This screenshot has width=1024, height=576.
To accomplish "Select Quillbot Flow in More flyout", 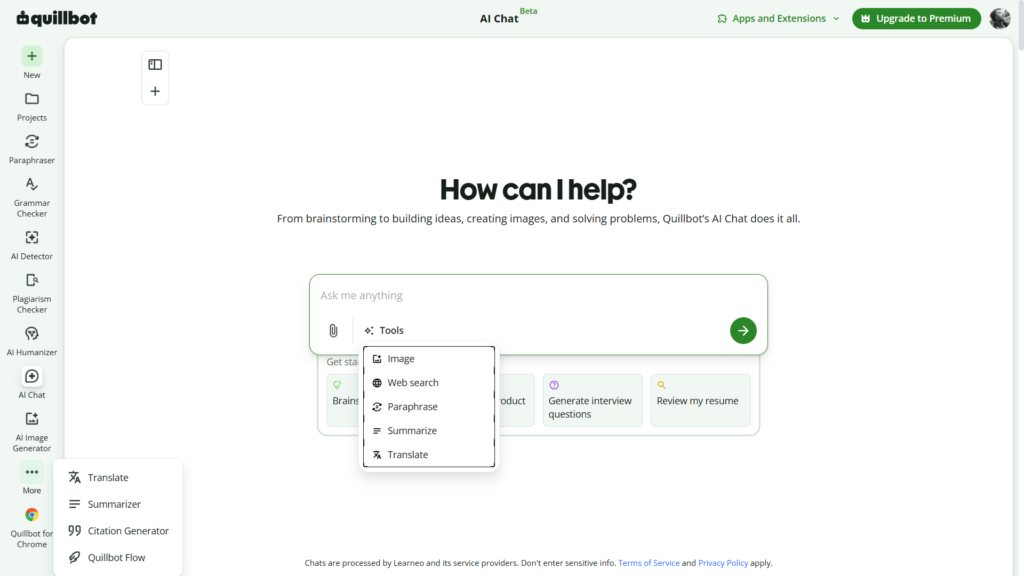I will (x=118, y=558).
